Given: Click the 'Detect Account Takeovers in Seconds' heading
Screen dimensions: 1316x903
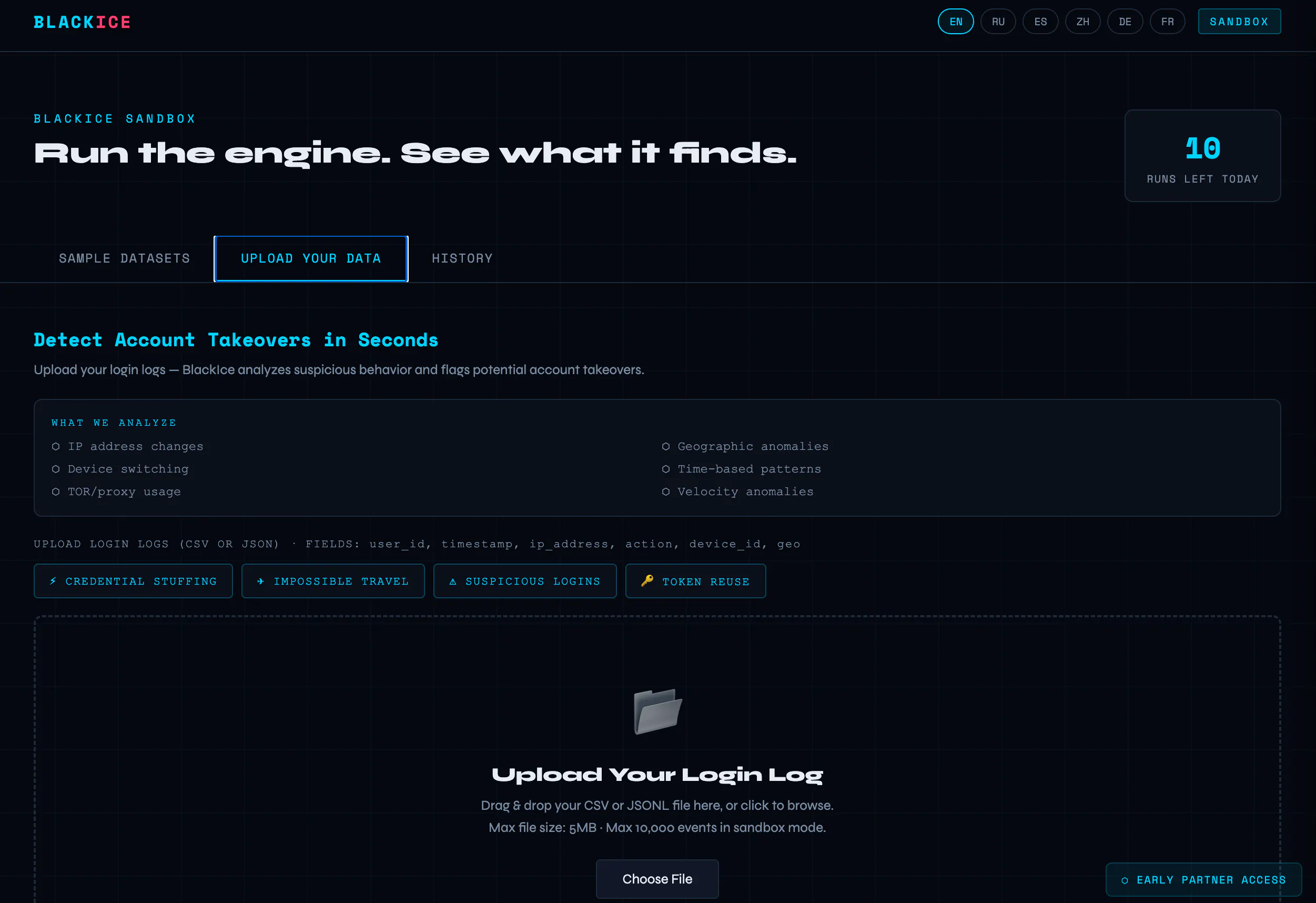Looking at the screenshot, I should click(x=236, y=340).
